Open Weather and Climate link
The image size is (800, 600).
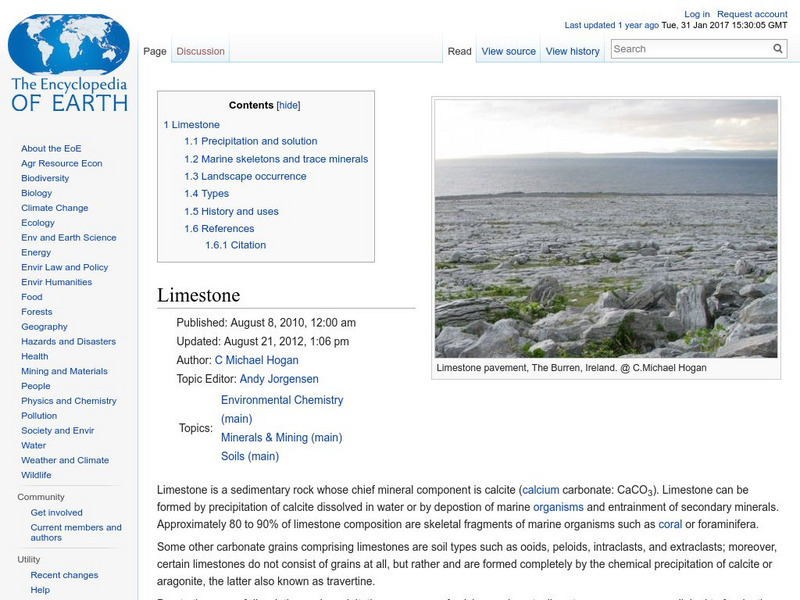point(65,460)
